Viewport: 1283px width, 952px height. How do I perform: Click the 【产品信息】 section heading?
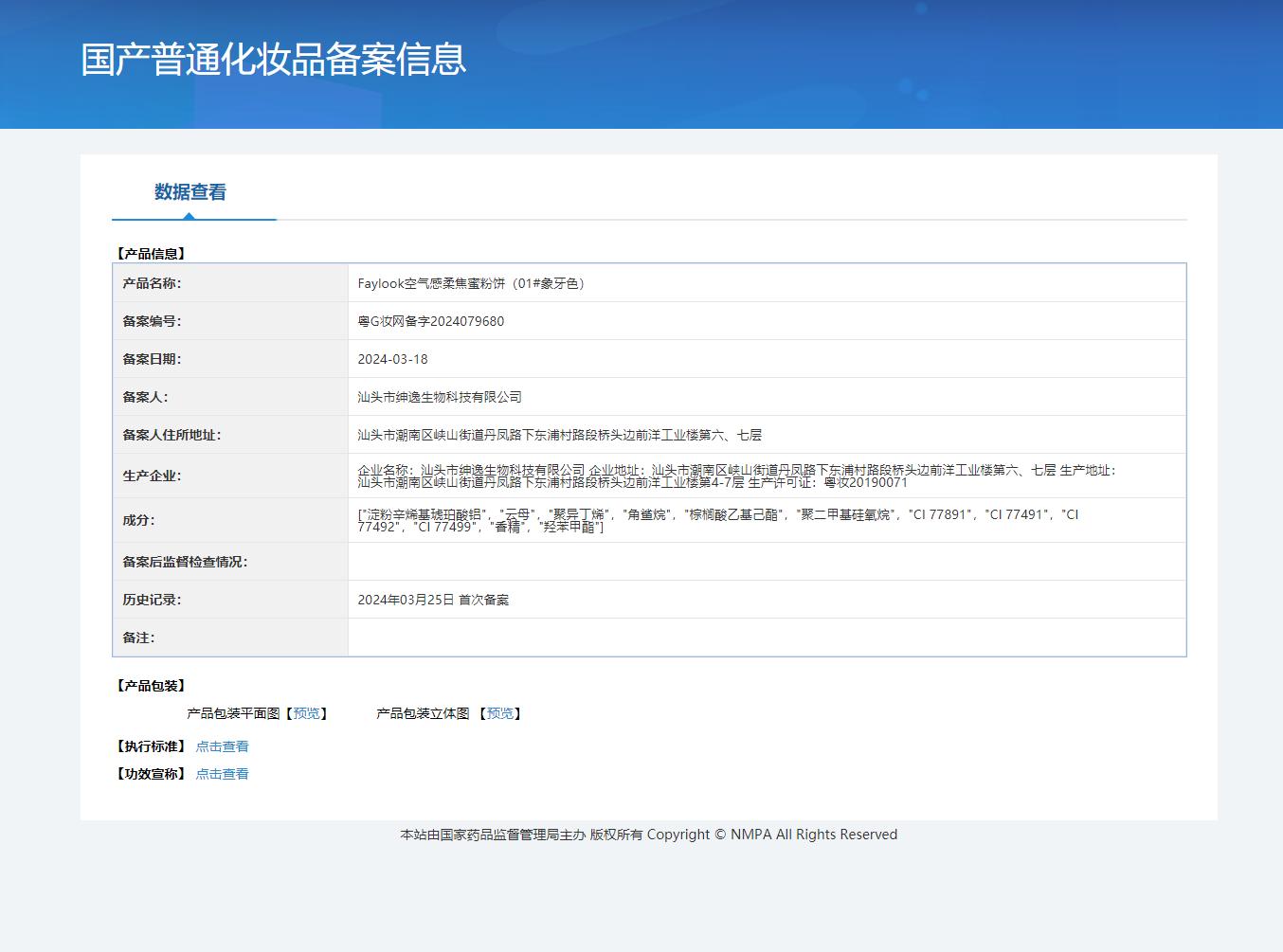[151, 254]
